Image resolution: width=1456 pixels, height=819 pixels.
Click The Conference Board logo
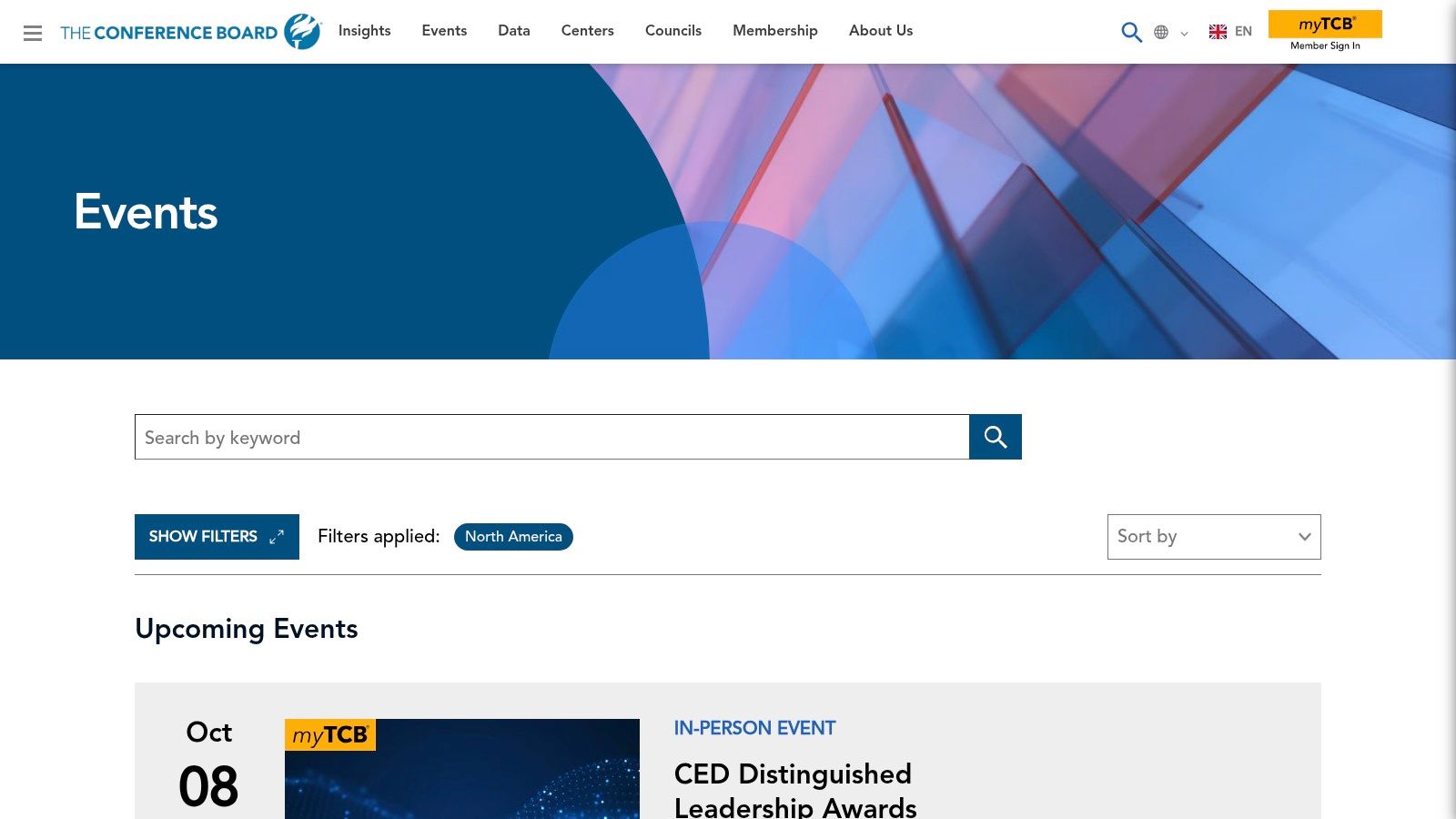[x=190, y=32]
